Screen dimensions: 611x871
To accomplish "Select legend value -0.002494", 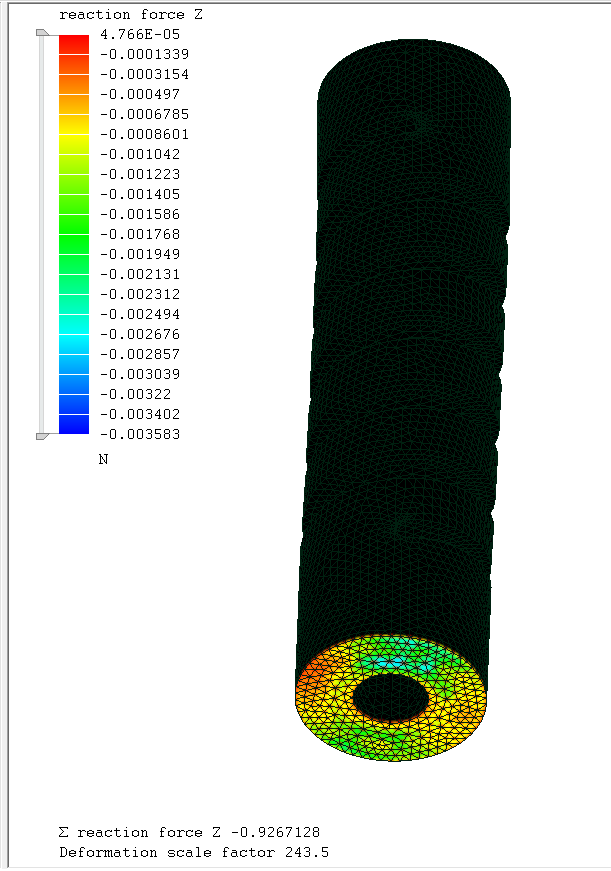I will coord(140,314).
